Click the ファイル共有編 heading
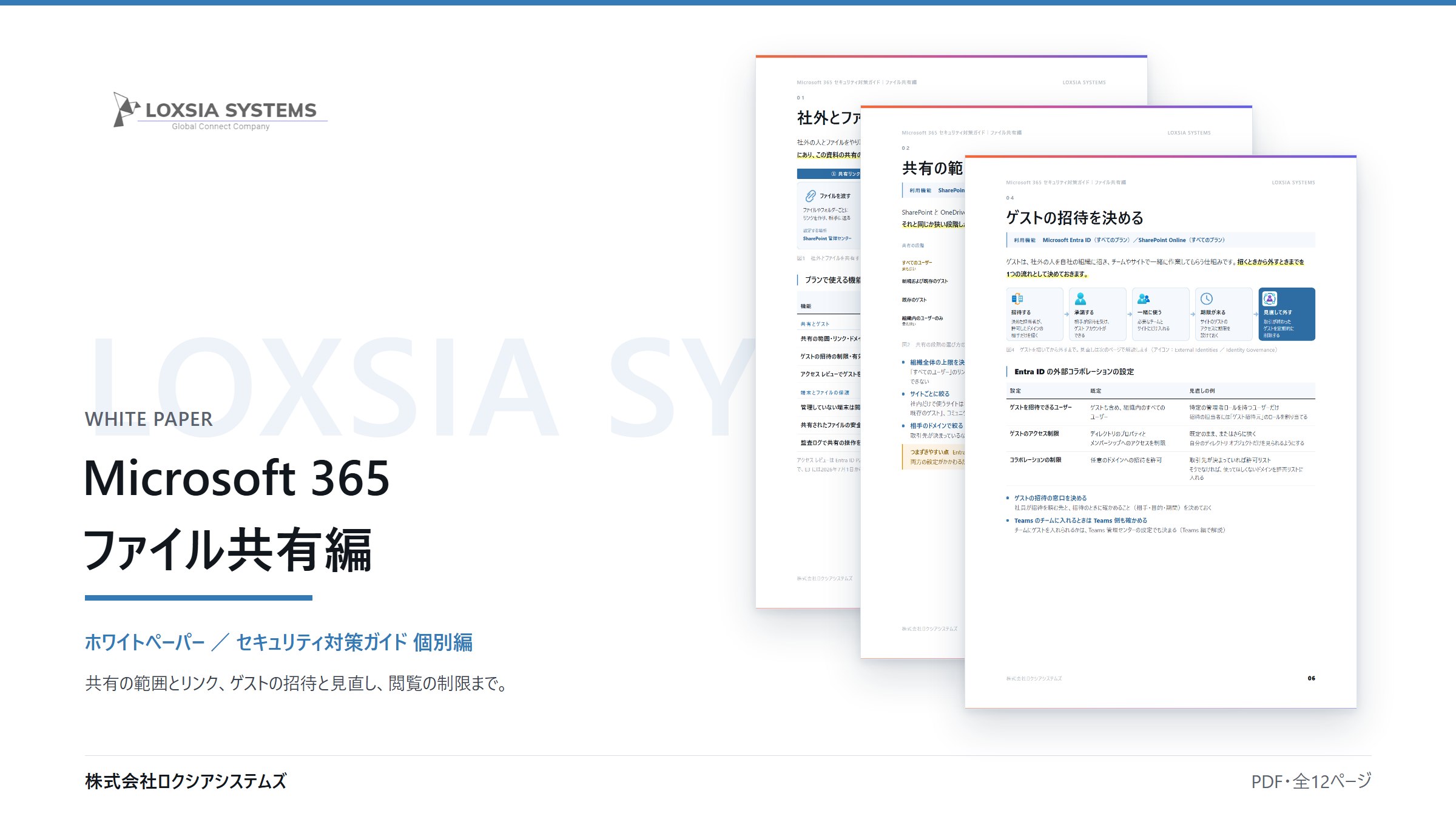Image resolution: width=1456 pixels, height=819 pixels. point(227,550)
